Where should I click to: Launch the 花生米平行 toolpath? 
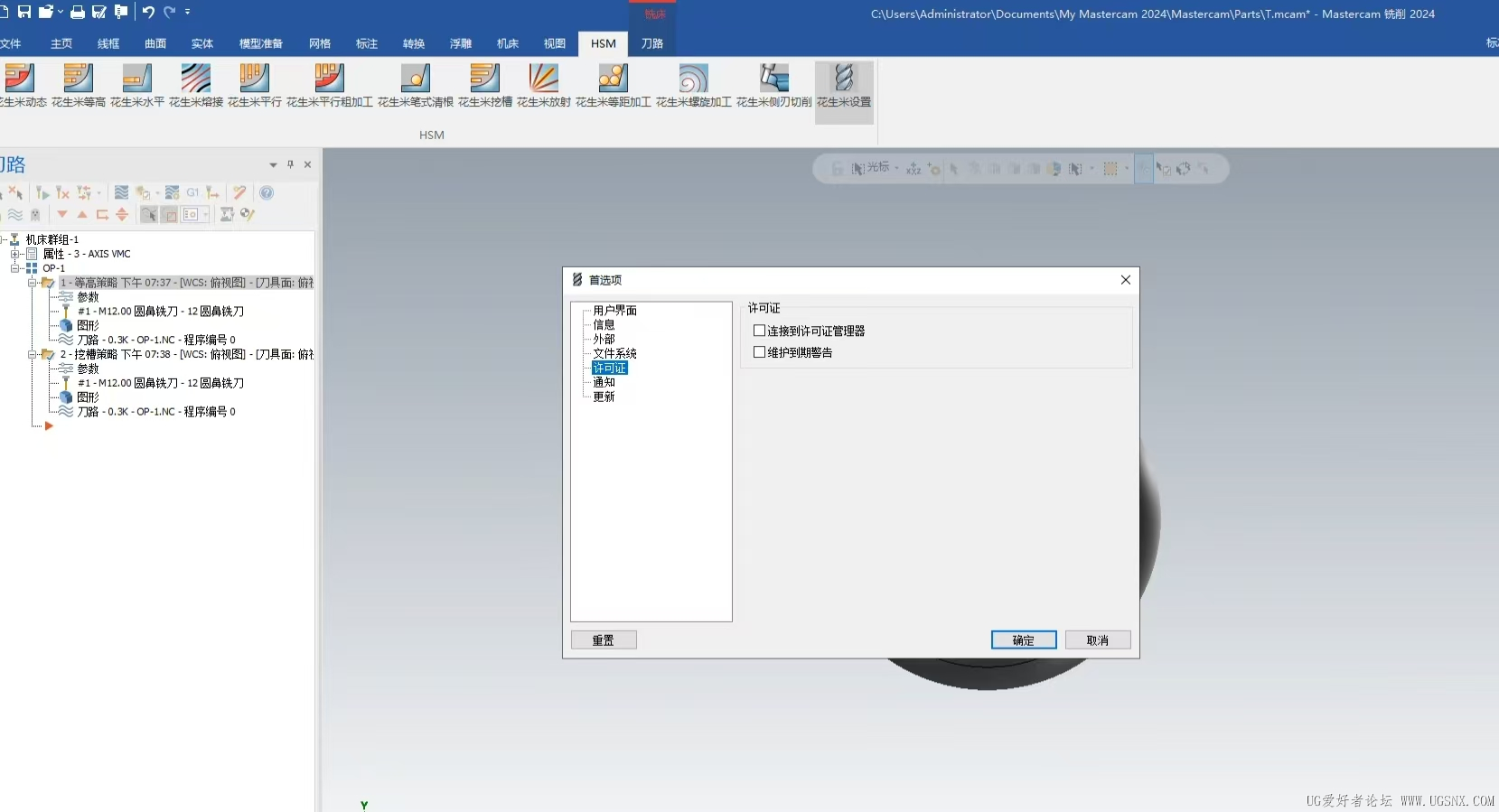click(255, 86)
